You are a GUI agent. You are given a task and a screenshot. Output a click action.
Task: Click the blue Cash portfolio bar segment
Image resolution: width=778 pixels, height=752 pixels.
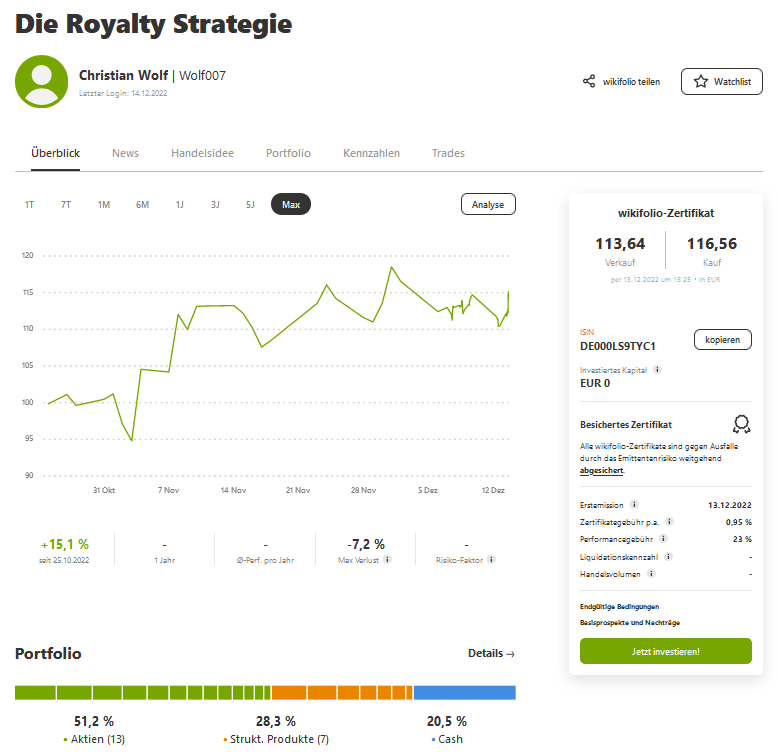(x=464, y=692)
